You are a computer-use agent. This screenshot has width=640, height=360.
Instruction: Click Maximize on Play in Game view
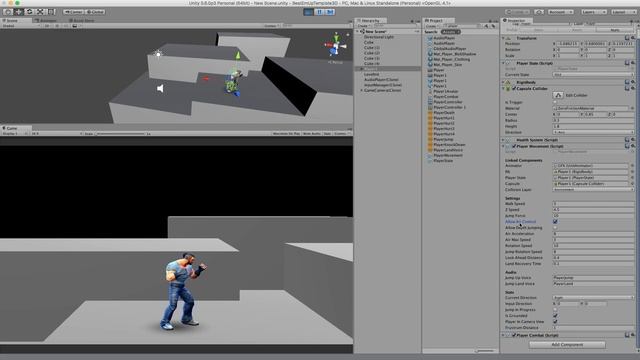286,133
